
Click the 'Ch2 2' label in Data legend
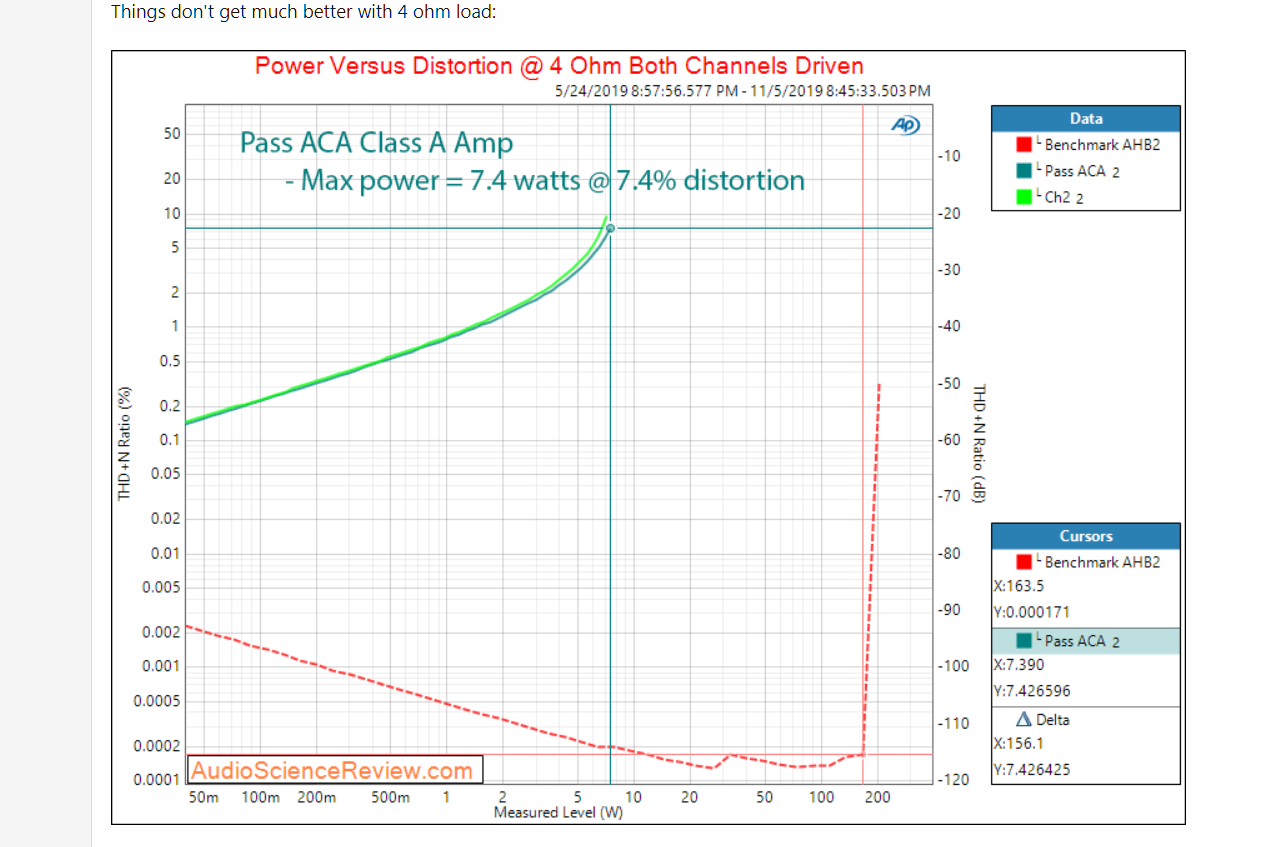[x=1065, y=197]
